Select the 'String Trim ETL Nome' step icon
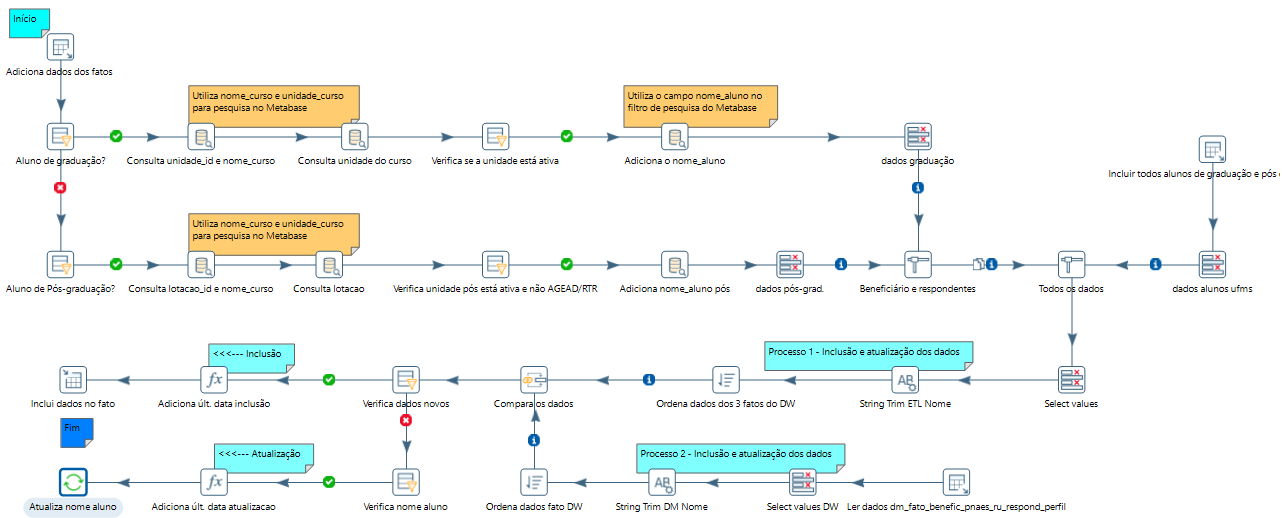Screen dimensions: 1282x518 (905, 380)
